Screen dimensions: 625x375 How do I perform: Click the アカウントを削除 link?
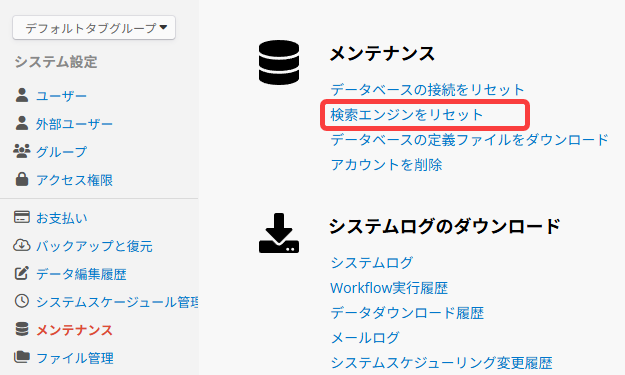[386, 165]
